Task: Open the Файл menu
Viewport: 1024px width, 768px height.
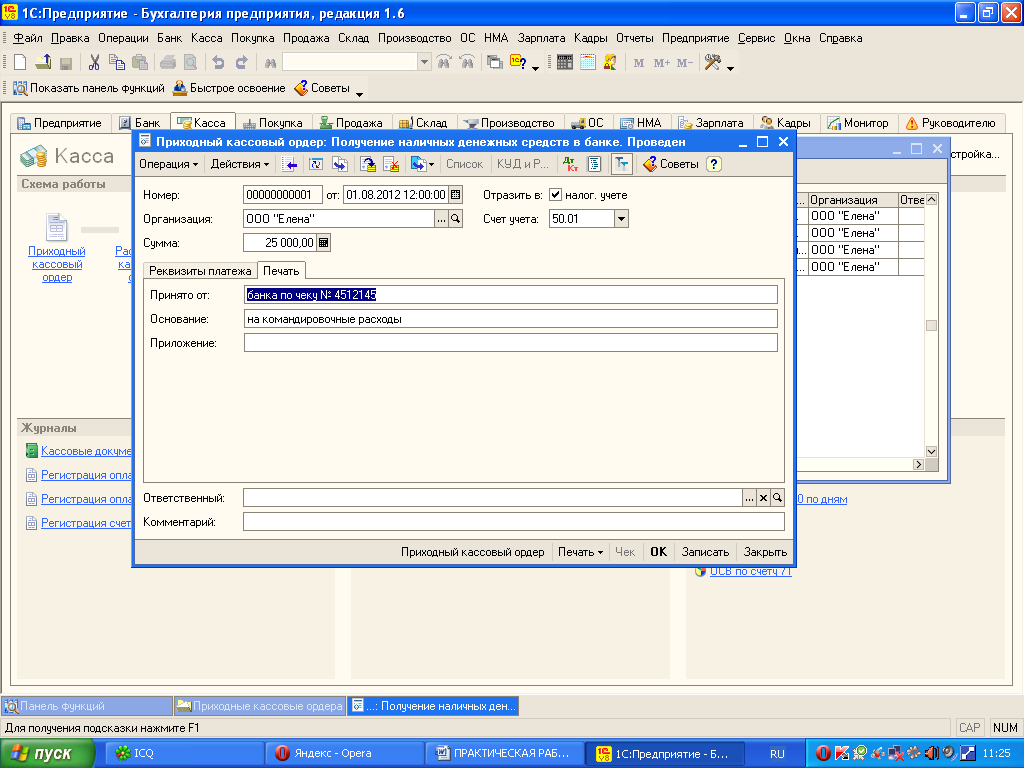Action: click(27, 38)
